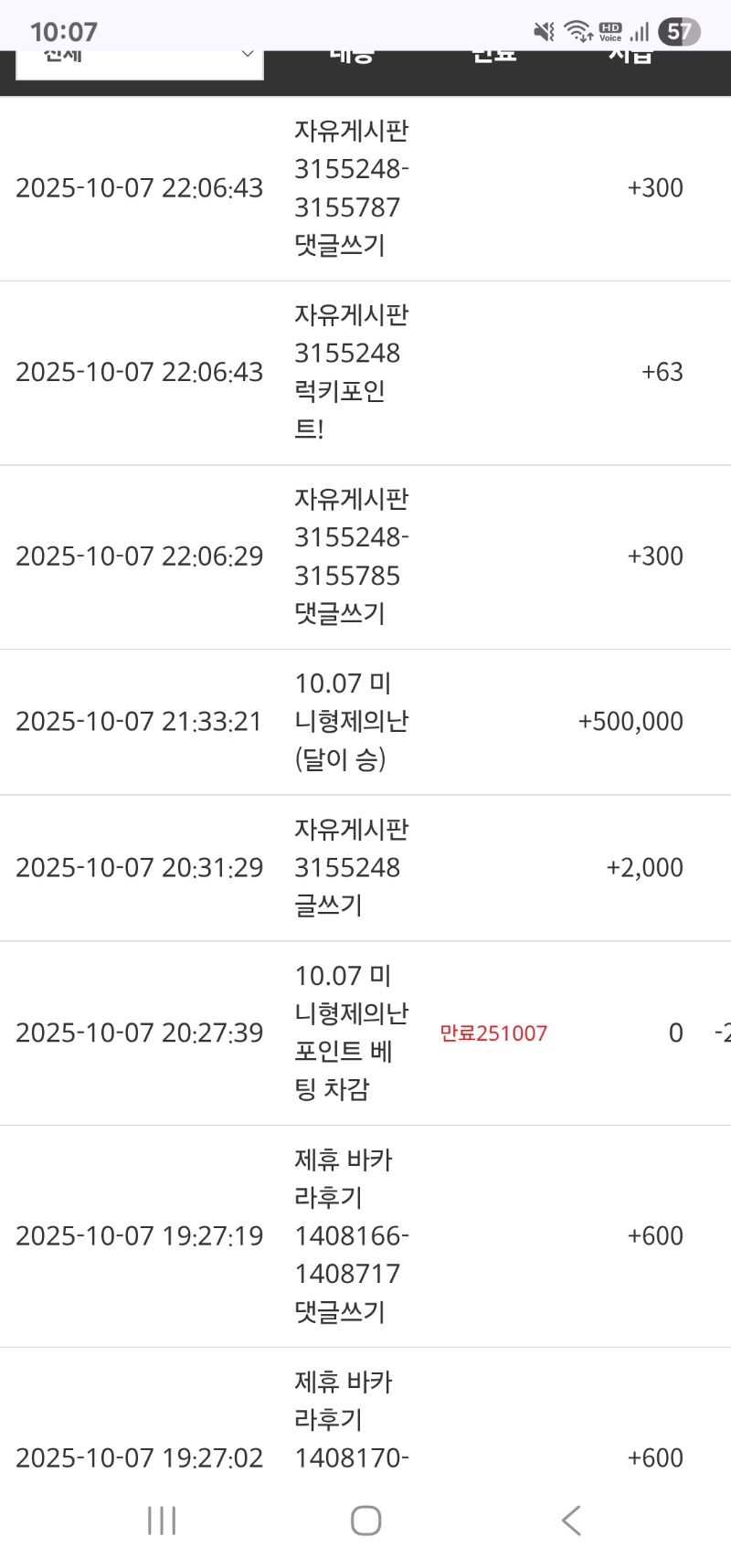Tap the red 만료251007 expiry label
The image size is (731, 1568).
(x=493, y=1033)
